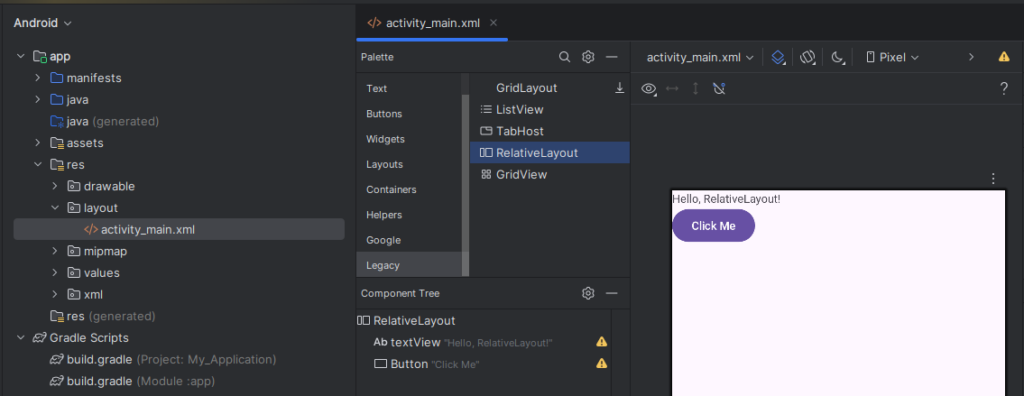Choose ListView in the palette

click(550, 110)
